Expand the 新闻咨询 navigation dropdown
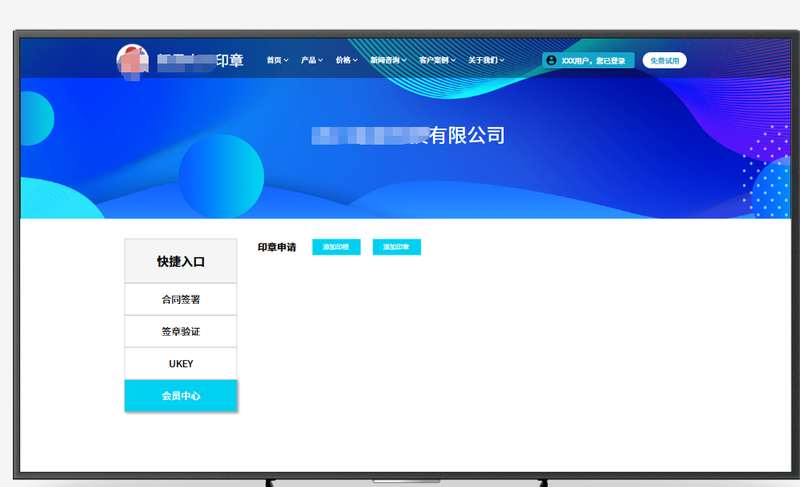This screenshot has height=487, width=800. tap(388, 60)
